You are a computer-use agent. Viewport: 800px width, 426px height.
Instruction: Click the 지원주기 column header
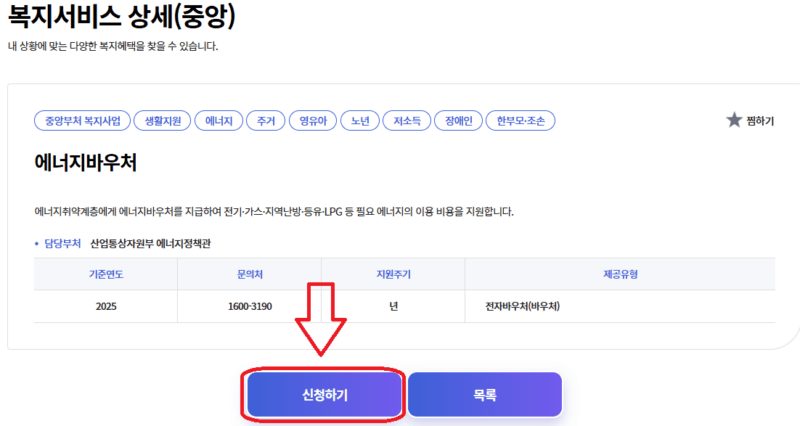click(393, 274)
